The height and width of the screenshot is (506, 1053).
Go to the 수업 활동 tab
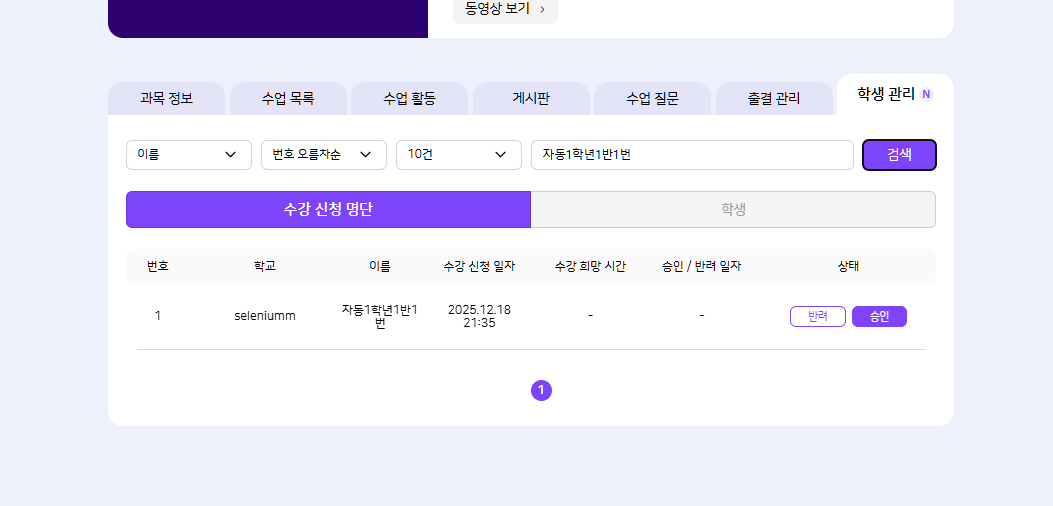pyautogui.click(x=410, y=99)
